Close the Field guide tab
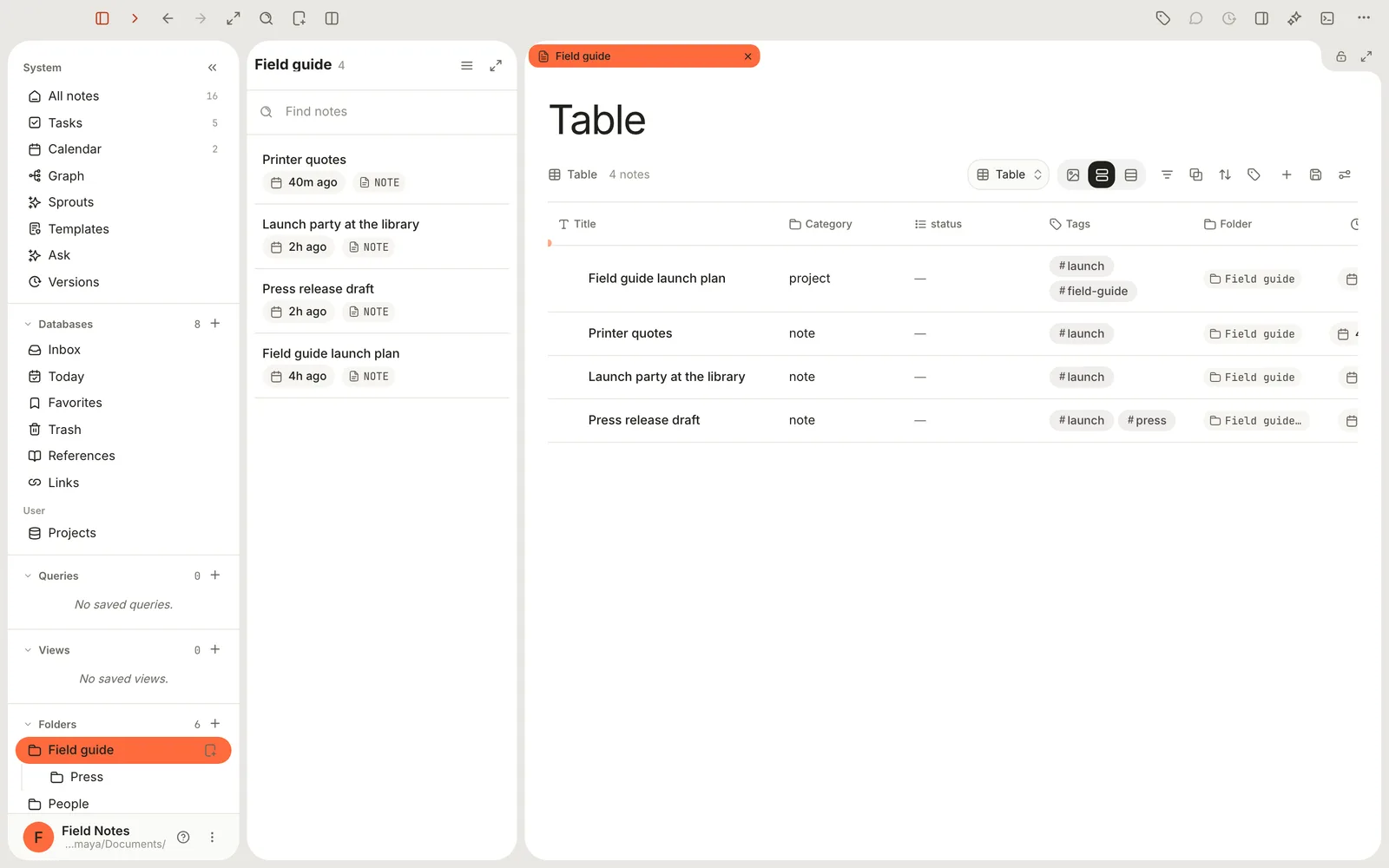 coord(747,56)
